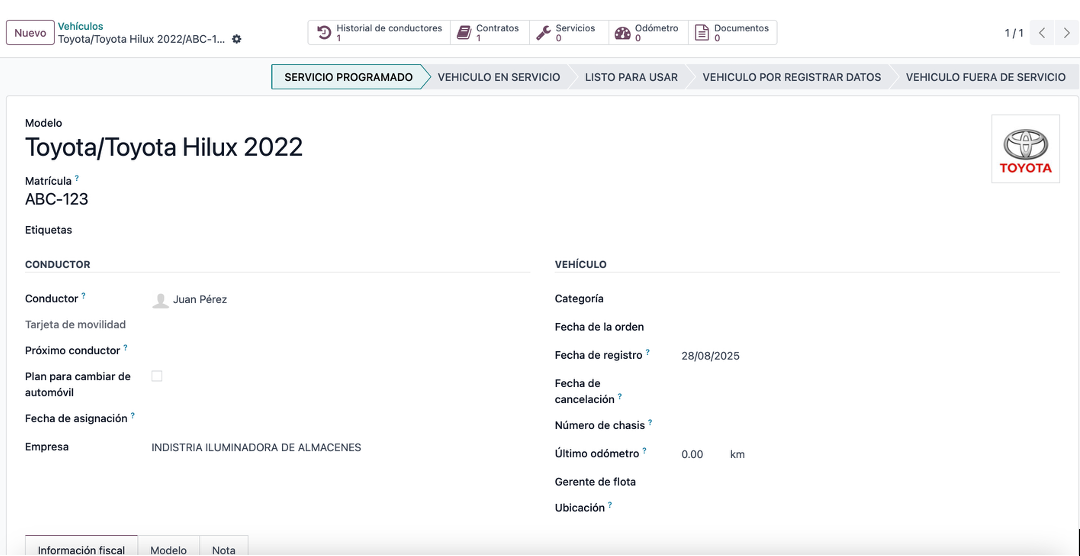Toggle Plan para cambiar de automóvil checkbox
The width and height of the screenshot is (1080, 556).
[x=157, y=376]
